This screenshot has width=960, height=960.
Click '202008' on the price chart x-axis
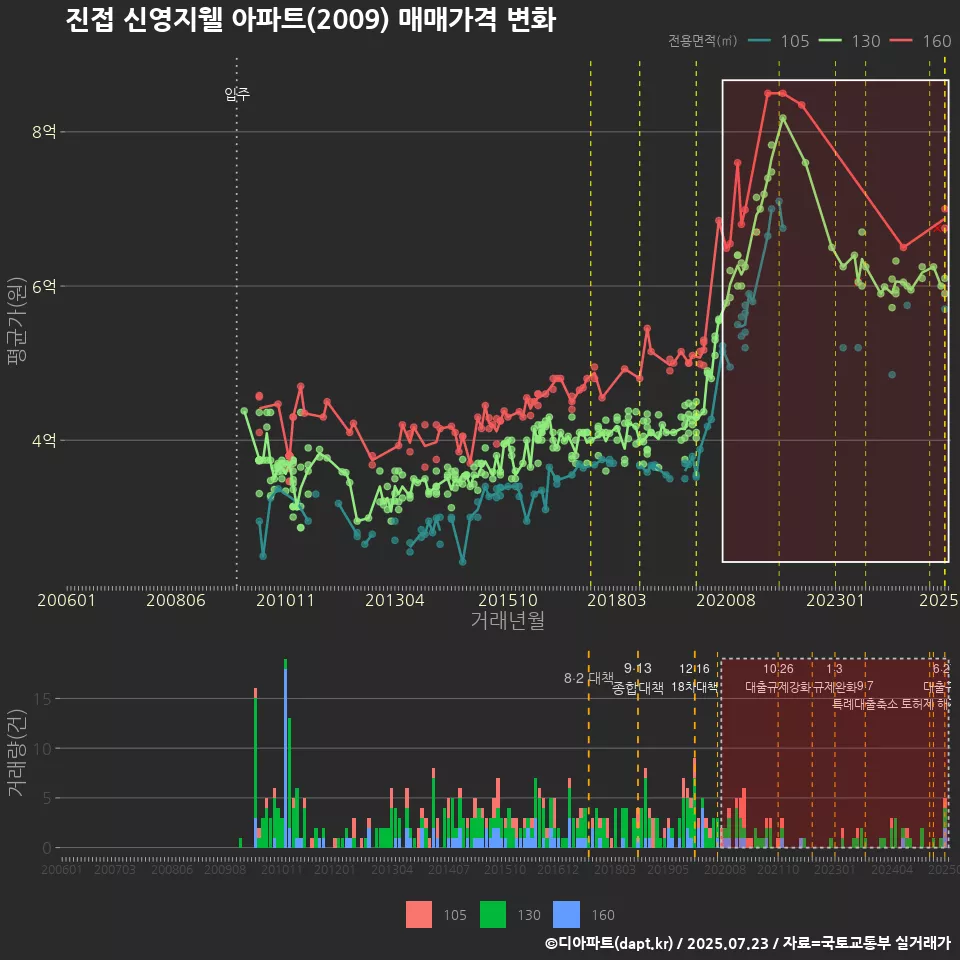(726, 600)
